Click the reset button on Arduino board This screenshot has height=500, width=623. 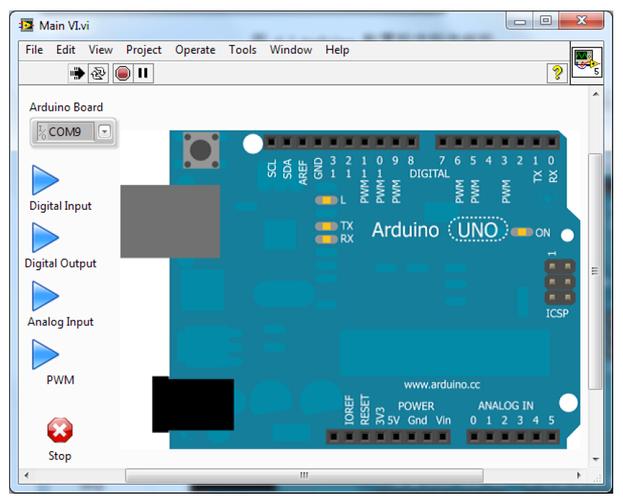tap(201, 150)
